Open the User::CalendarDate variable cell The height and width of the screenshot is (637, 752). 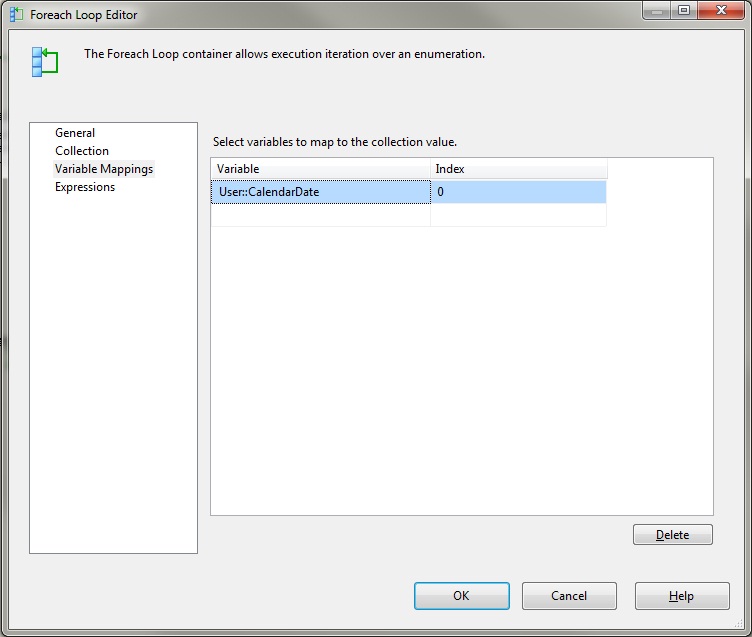[320, 192]
